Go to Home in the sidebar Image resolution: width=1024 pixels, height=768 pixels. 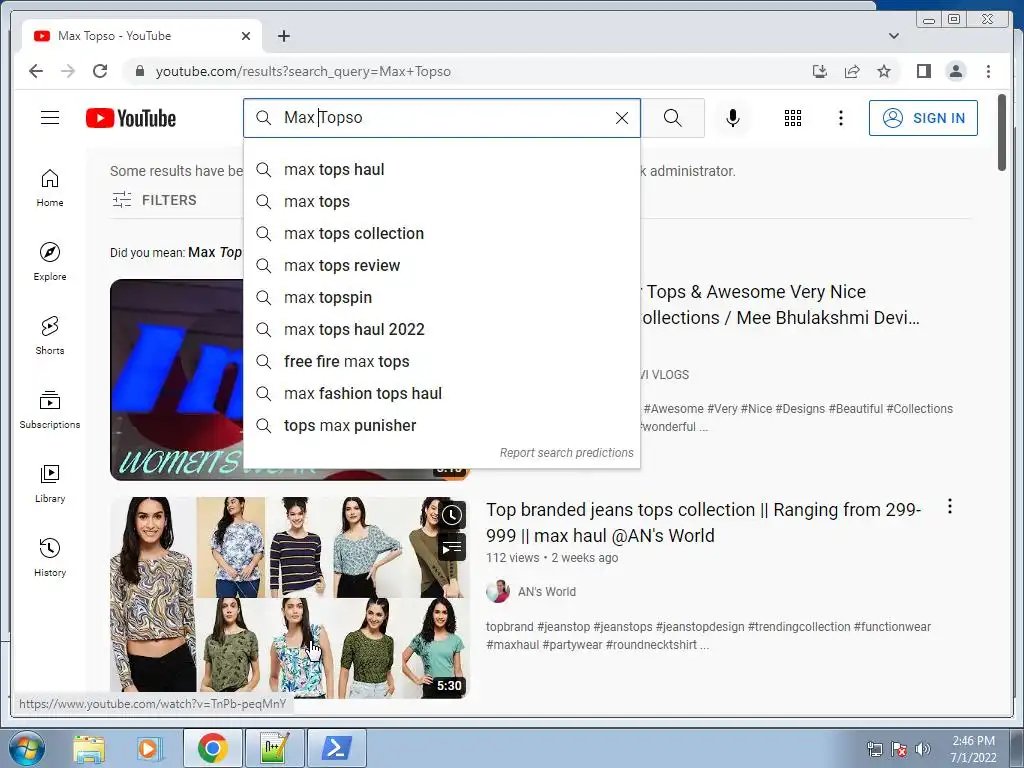coord(50,188)
